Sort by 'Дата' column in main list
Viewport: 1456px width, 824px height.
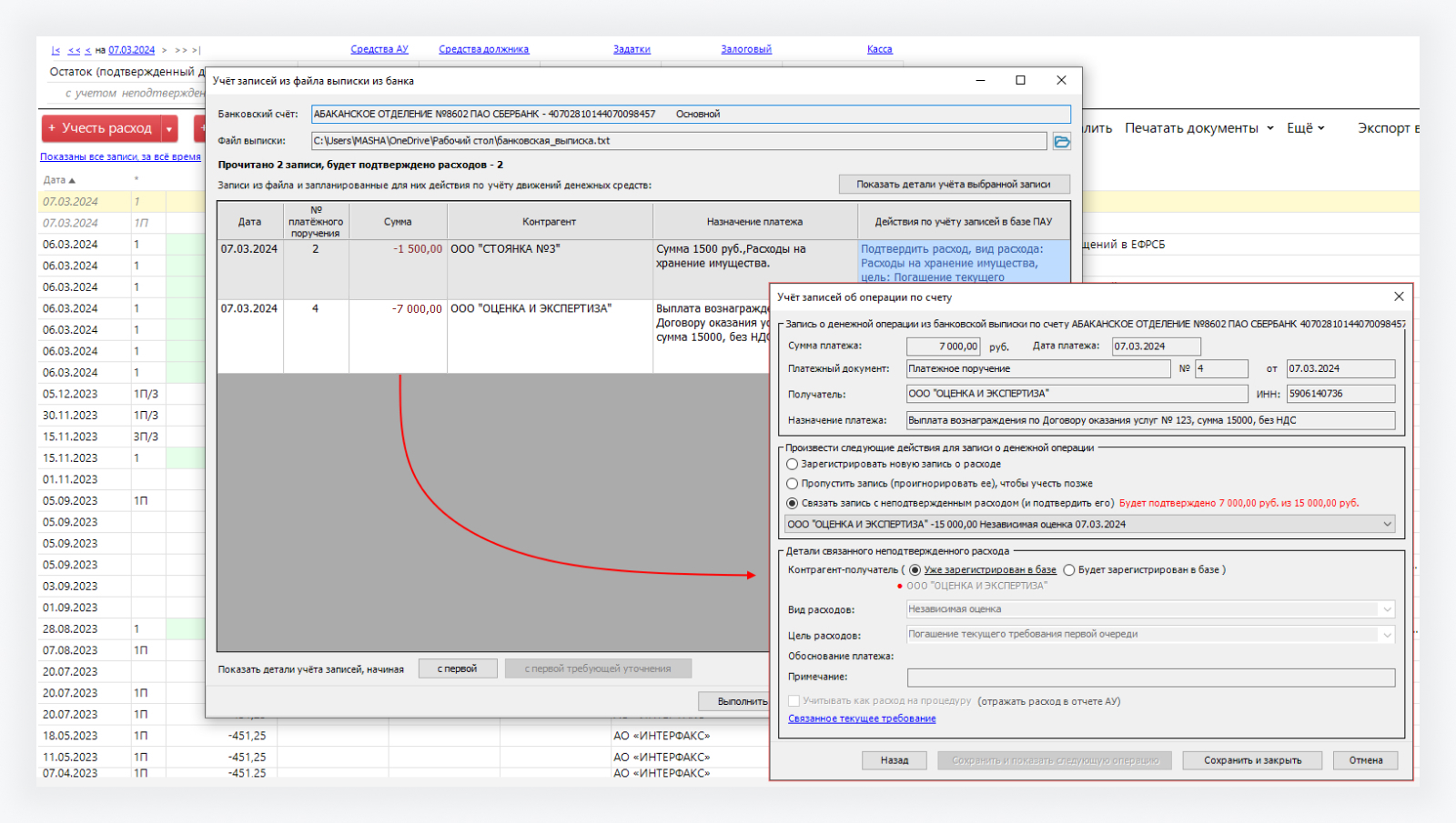click(x=59, y=180)
